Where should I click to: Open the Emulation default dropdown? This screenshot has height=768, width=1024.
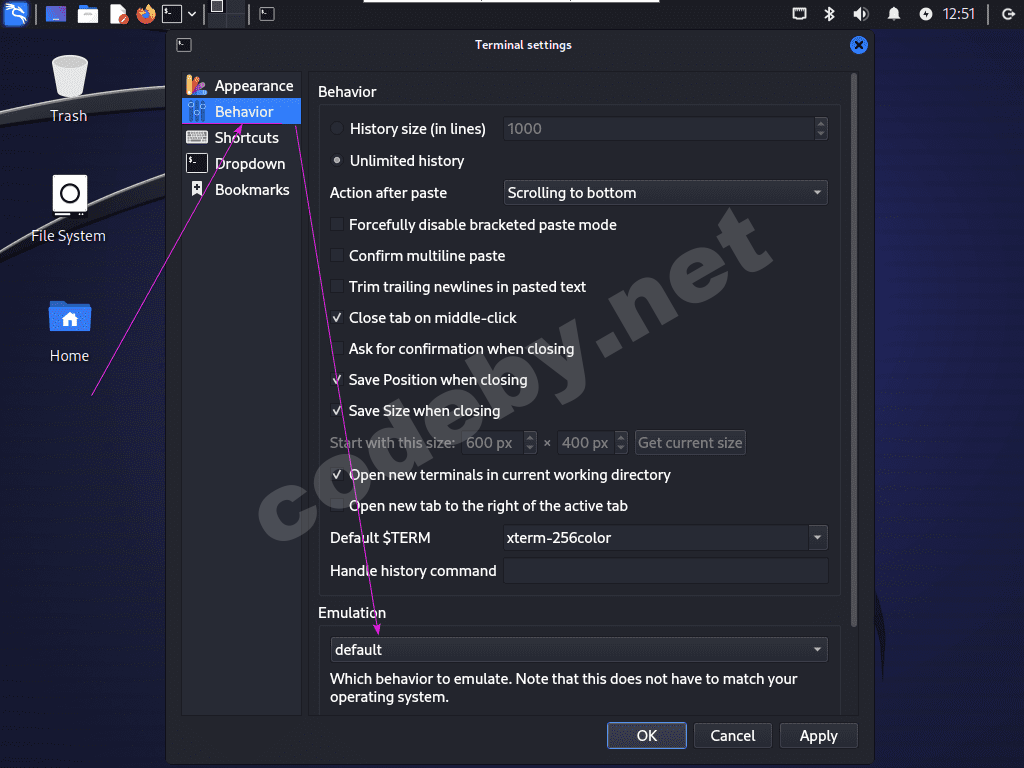579,649
